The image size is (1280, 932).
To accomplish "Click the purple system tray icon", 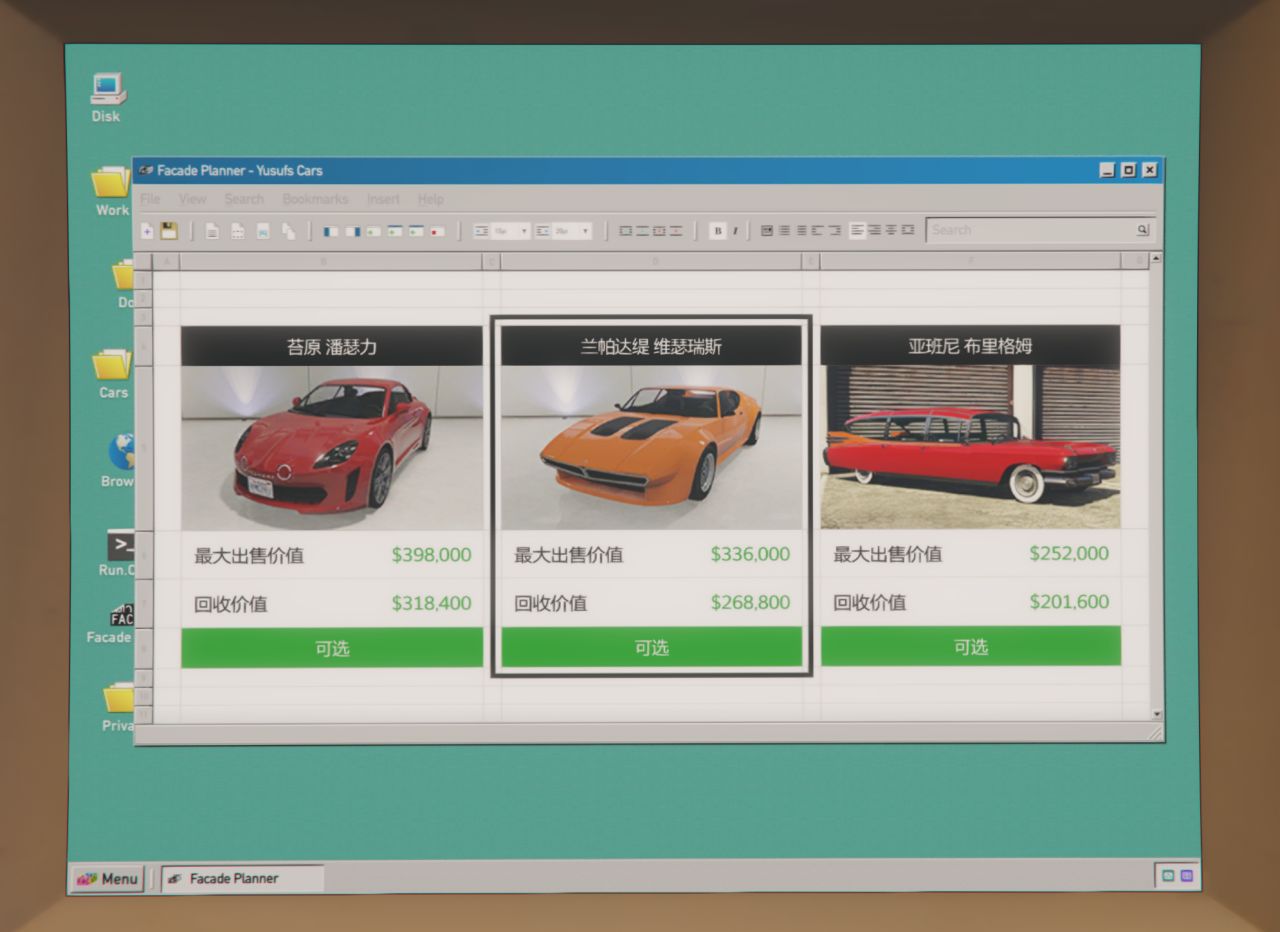I will (x=1186, y=875).
